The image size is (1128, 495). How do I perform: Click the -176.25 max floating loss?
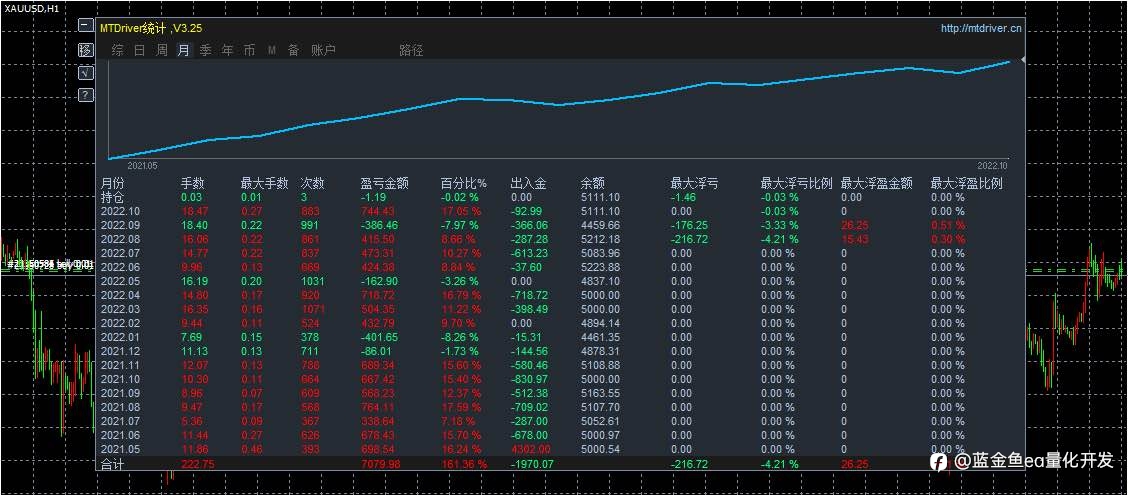tap(689, 224)
